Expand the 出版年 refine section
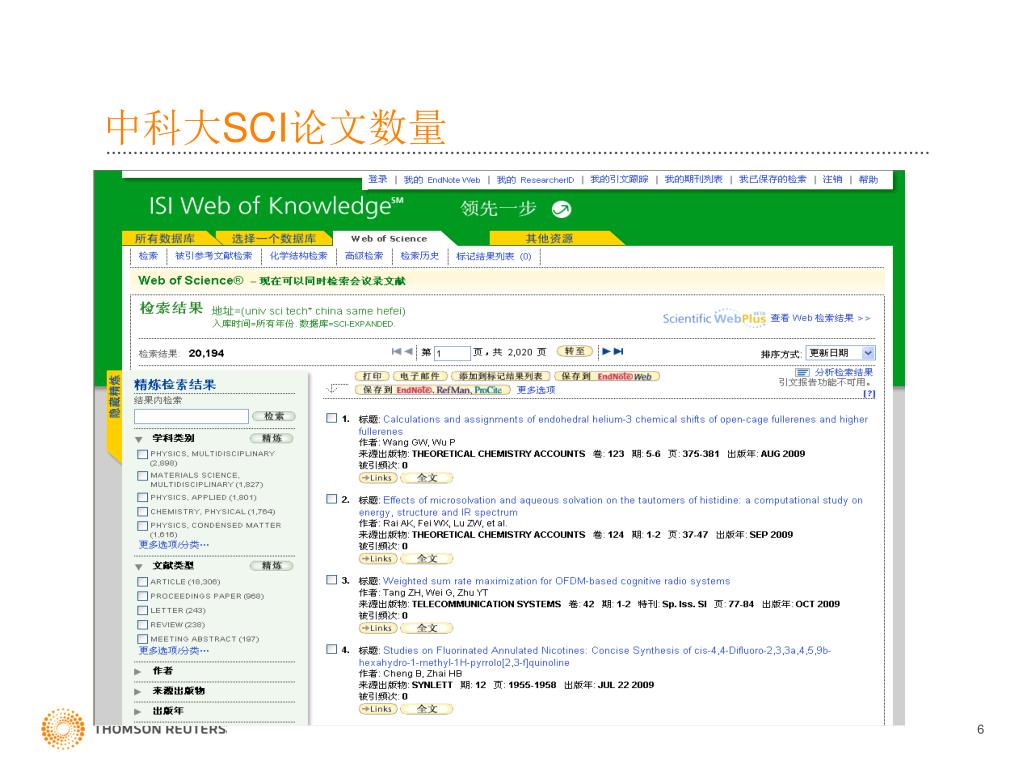1024x768 pixels. (x=138, y=711)
